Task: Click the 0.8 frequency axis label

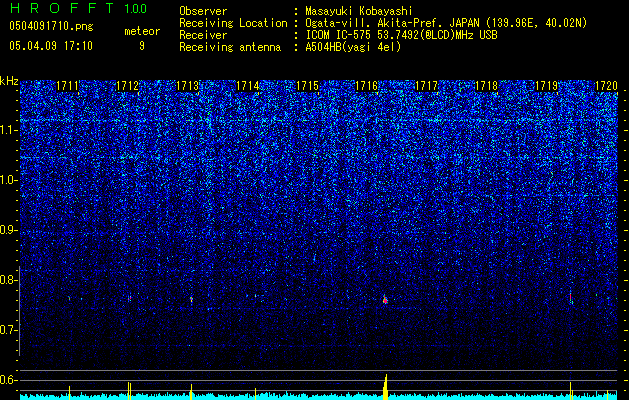Action: click(x=8, y=280)
